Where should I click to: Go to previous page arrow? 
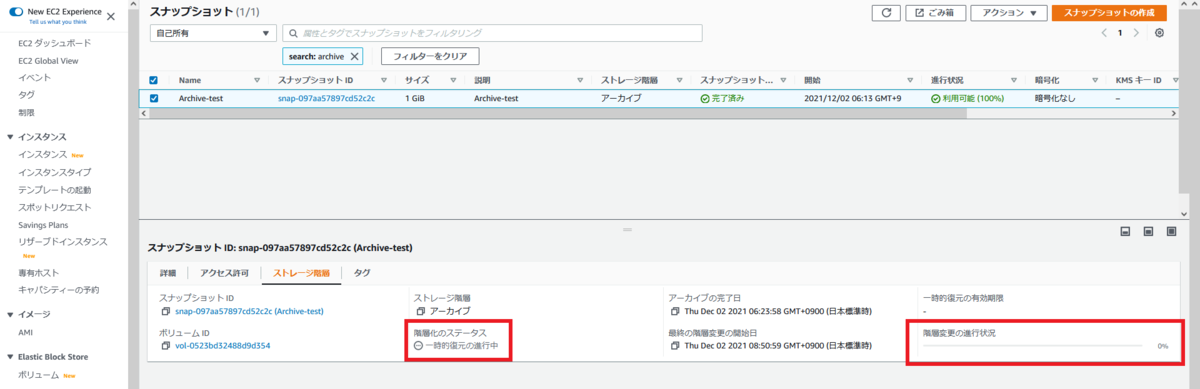1104,33
